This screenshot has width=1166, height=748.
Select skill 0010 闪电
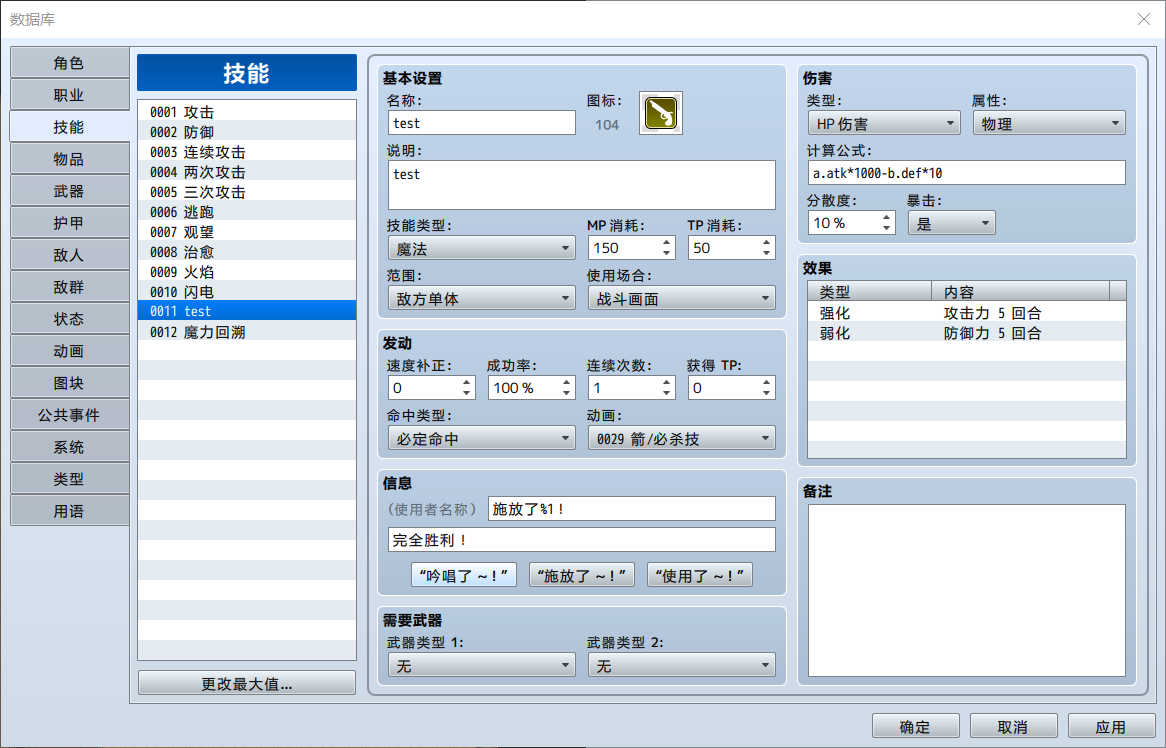[247, 291]
